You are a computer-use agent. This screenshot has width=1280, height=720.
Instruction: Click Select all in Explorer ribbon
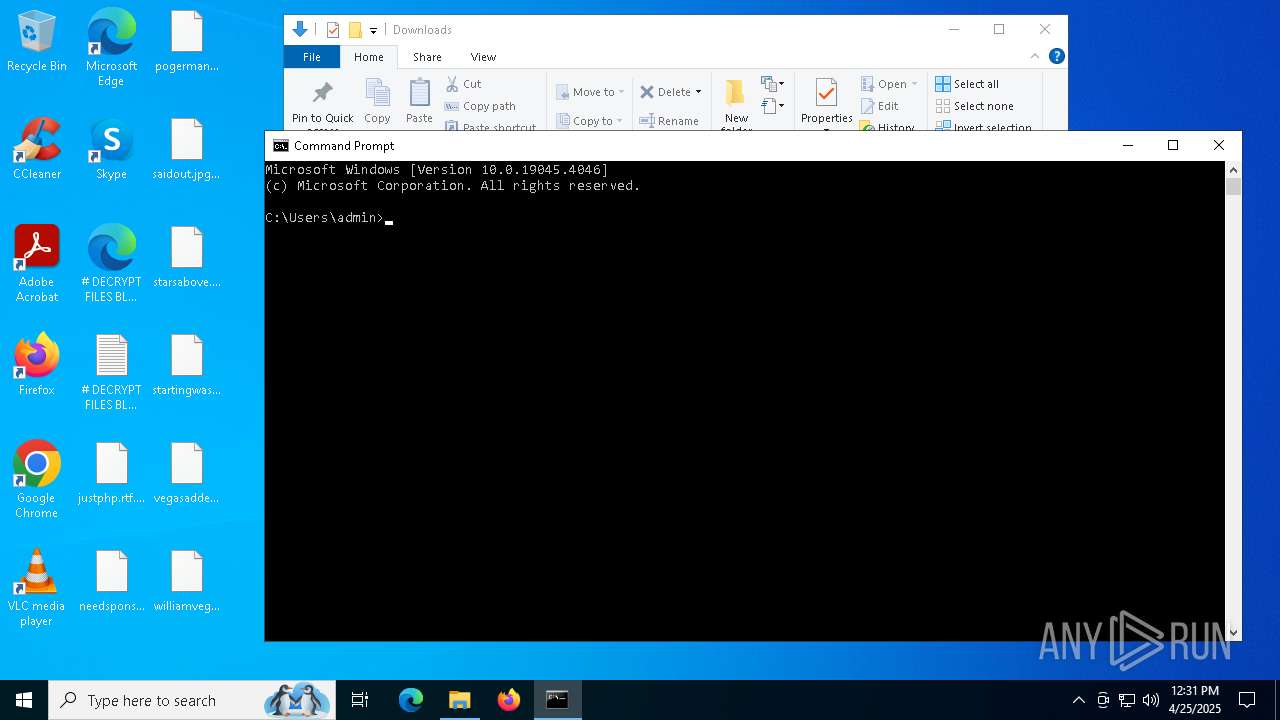[x=967, y=84]
